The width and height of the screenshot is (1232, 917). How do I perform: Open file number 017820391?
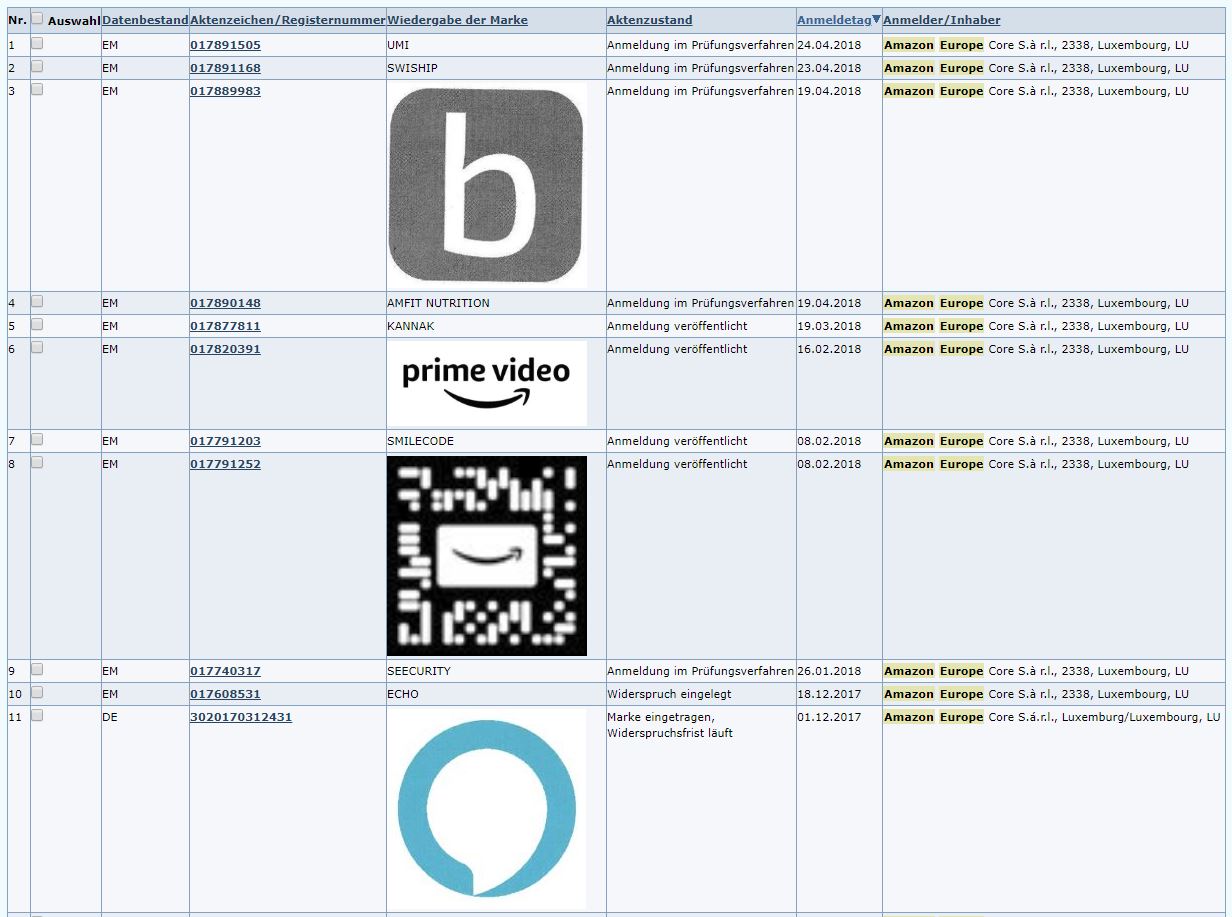(x=225, y=349)
